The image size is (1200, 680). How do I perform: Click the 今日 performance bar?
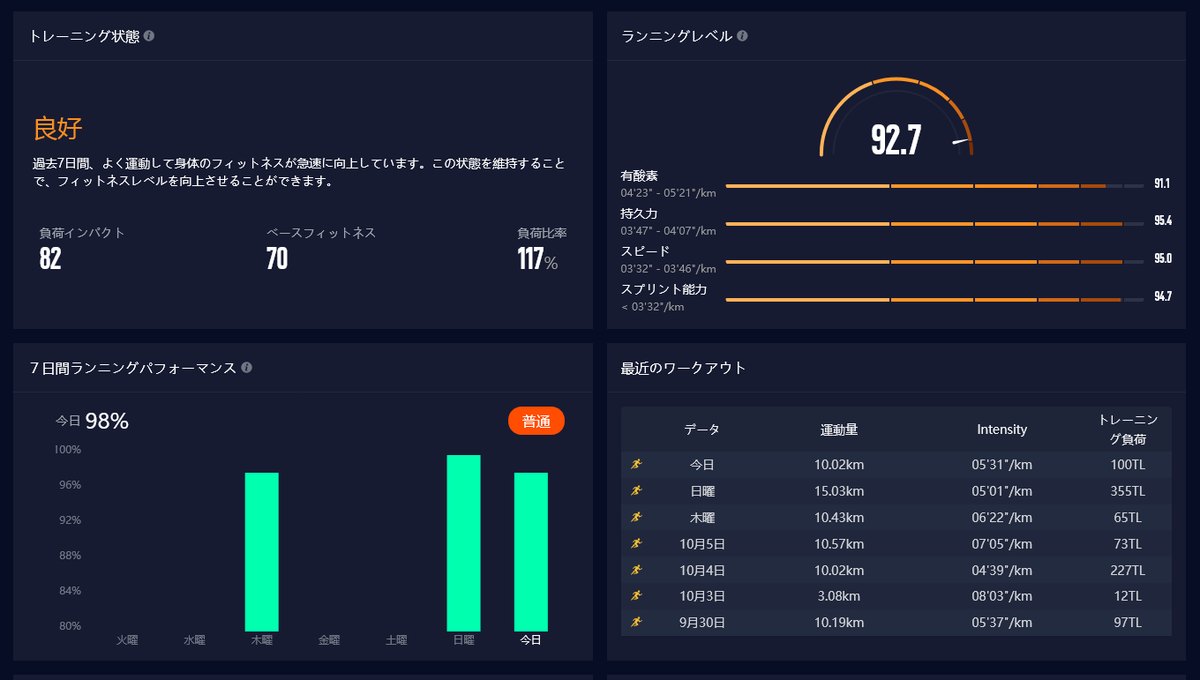click(x=531, y=552)
